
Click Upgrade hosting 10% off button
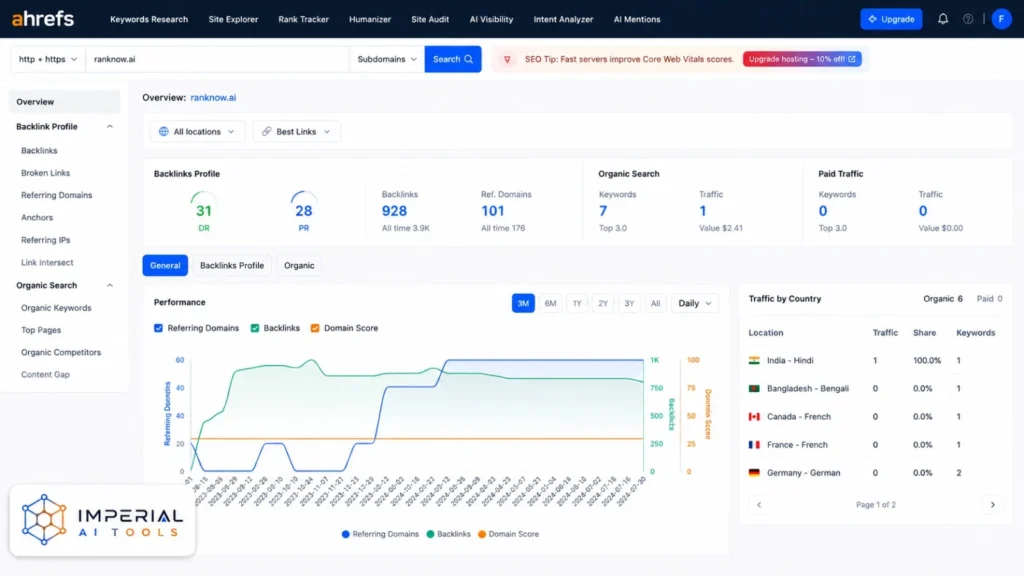pos(802,59)
